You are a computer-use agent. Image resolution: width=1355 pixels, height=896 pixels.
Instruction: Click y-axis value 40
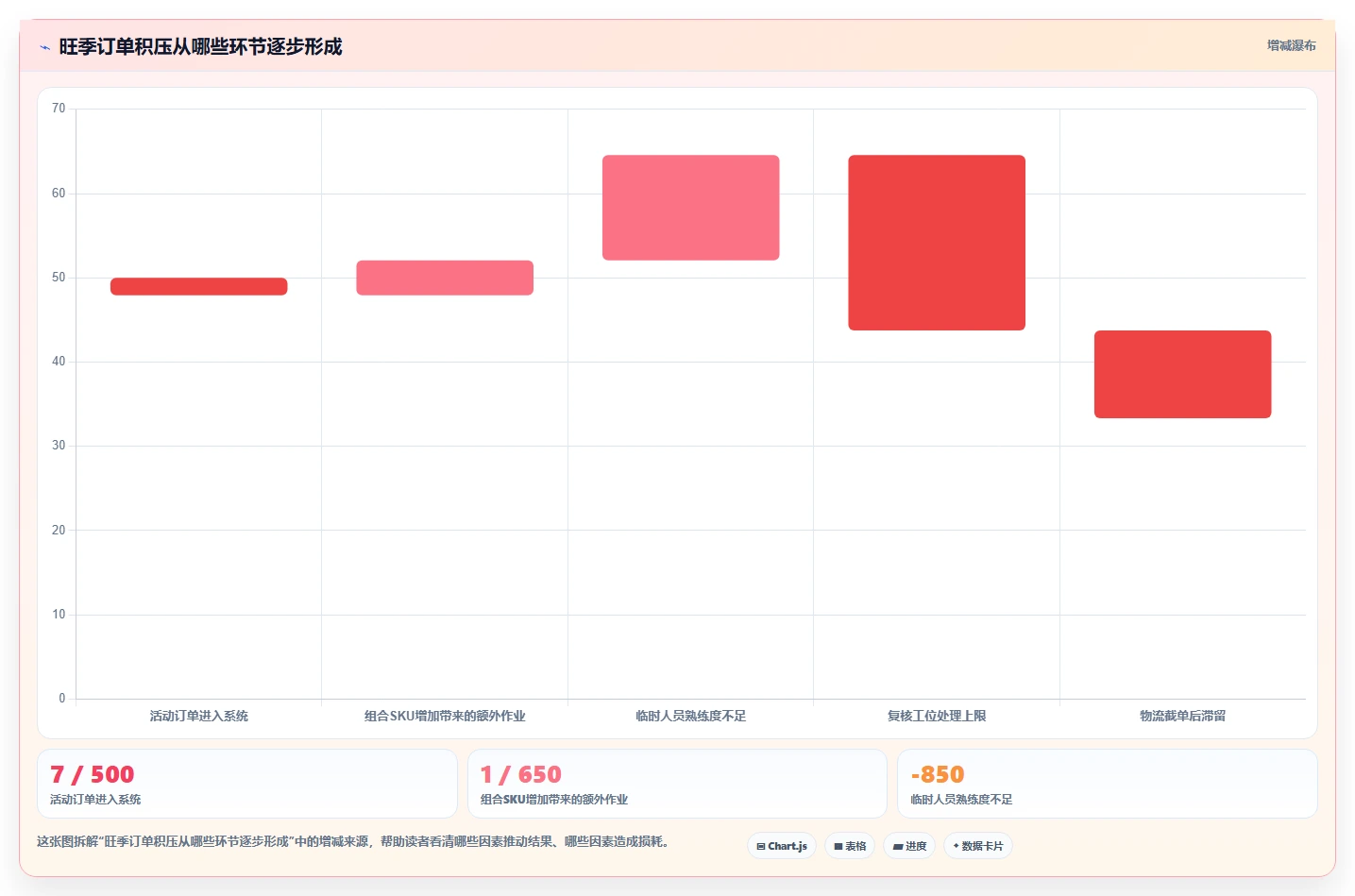click(59, 362)
